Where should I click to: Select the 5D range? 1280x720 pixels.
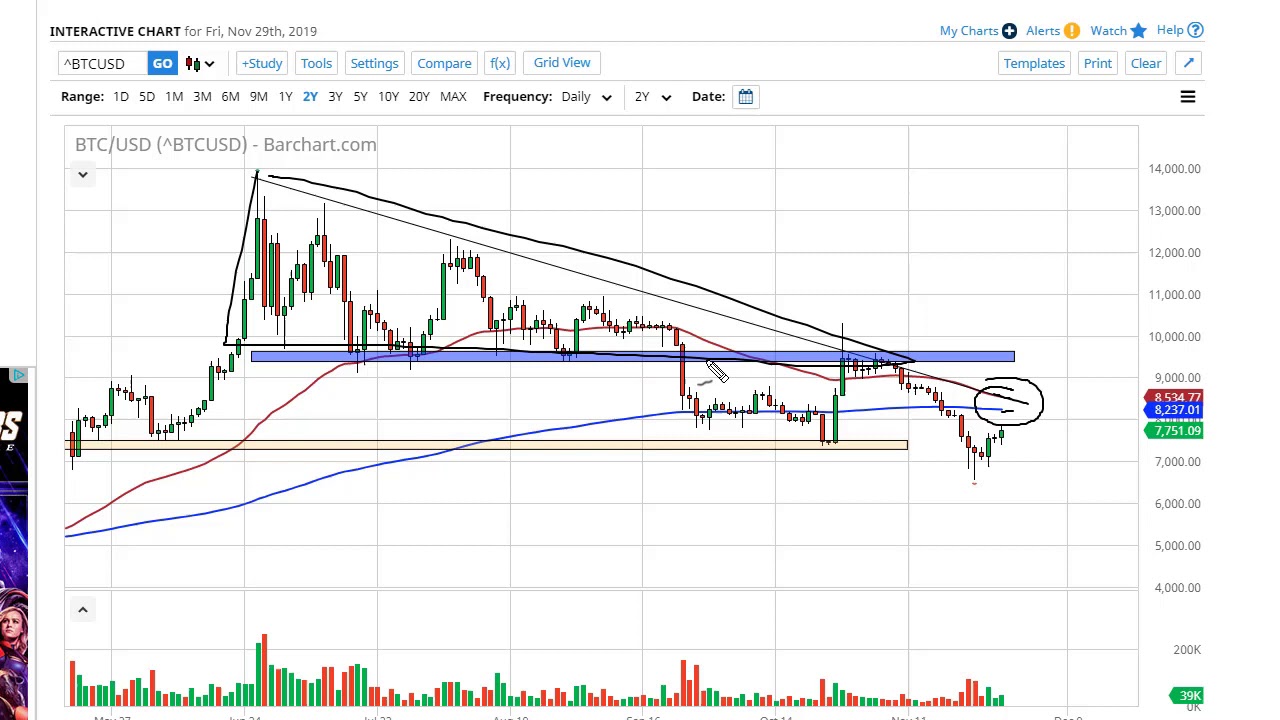click(147, 97)
